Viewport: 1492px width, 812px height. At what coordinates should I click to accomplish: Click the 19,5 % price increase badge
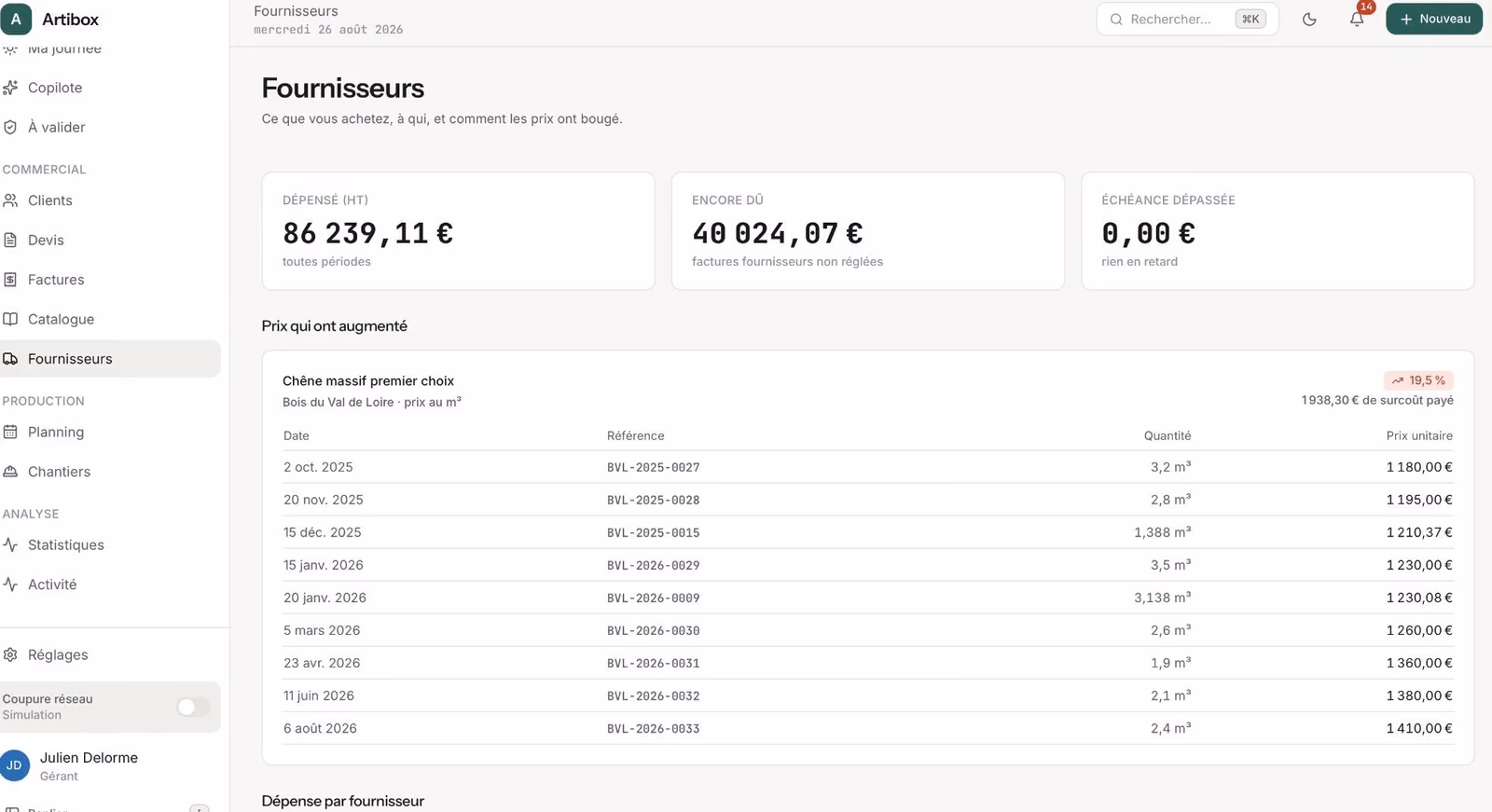click(1418, 380)
